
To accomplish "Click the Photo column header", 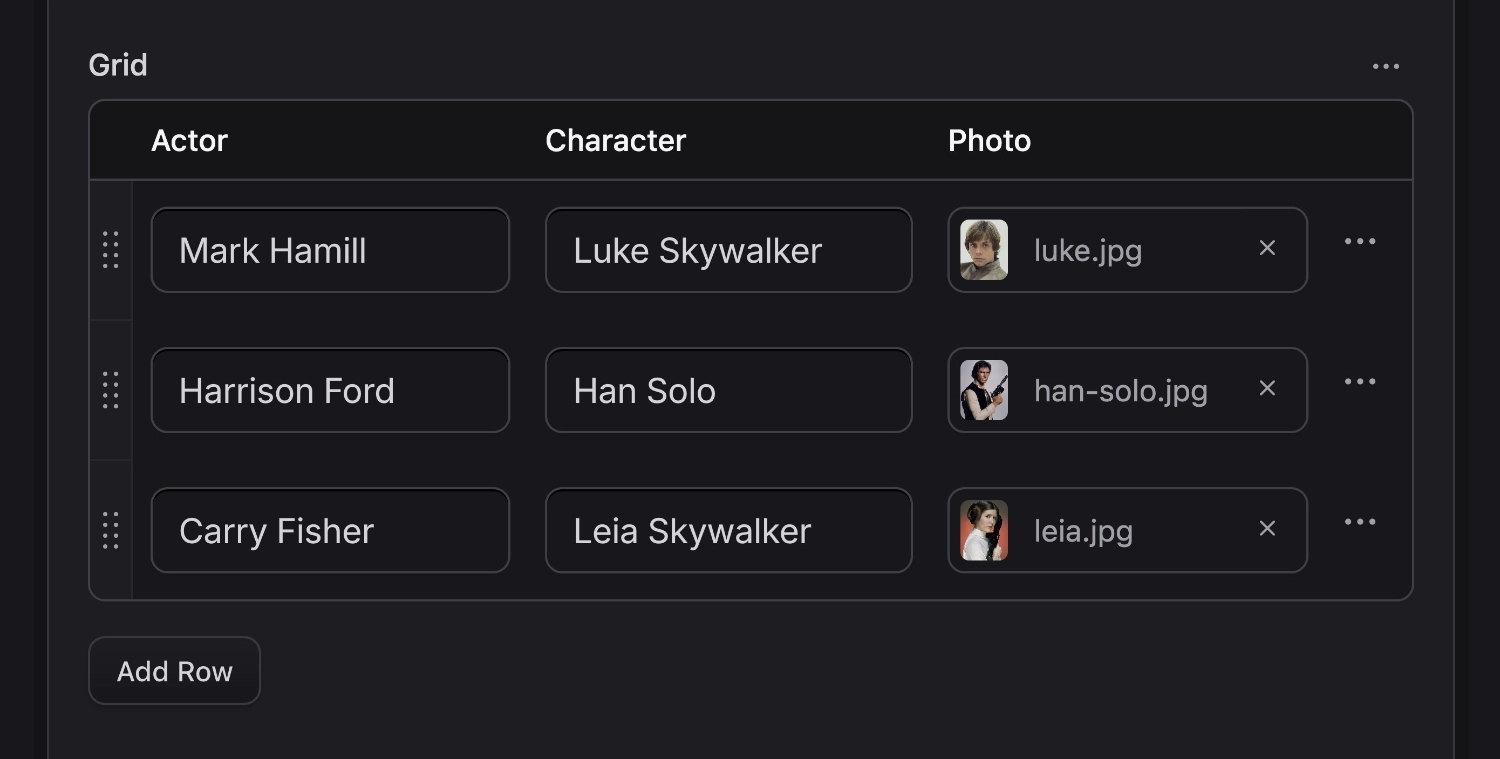I will click(989, 140).
